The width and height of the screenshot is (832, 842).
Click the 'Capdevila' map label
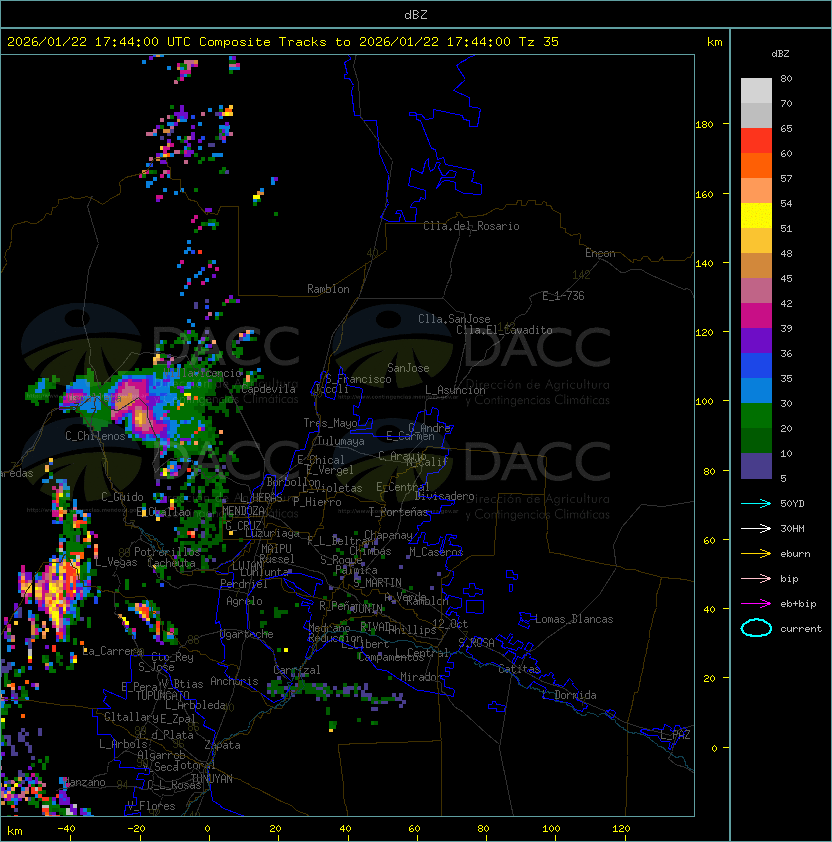pyautogui.click(x=268, y=389)
